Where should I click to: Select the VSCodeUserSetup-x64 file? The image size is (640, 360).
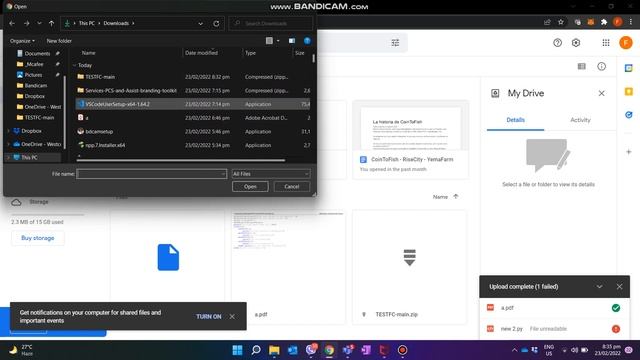pyautogui.click(x=193, y=104)
